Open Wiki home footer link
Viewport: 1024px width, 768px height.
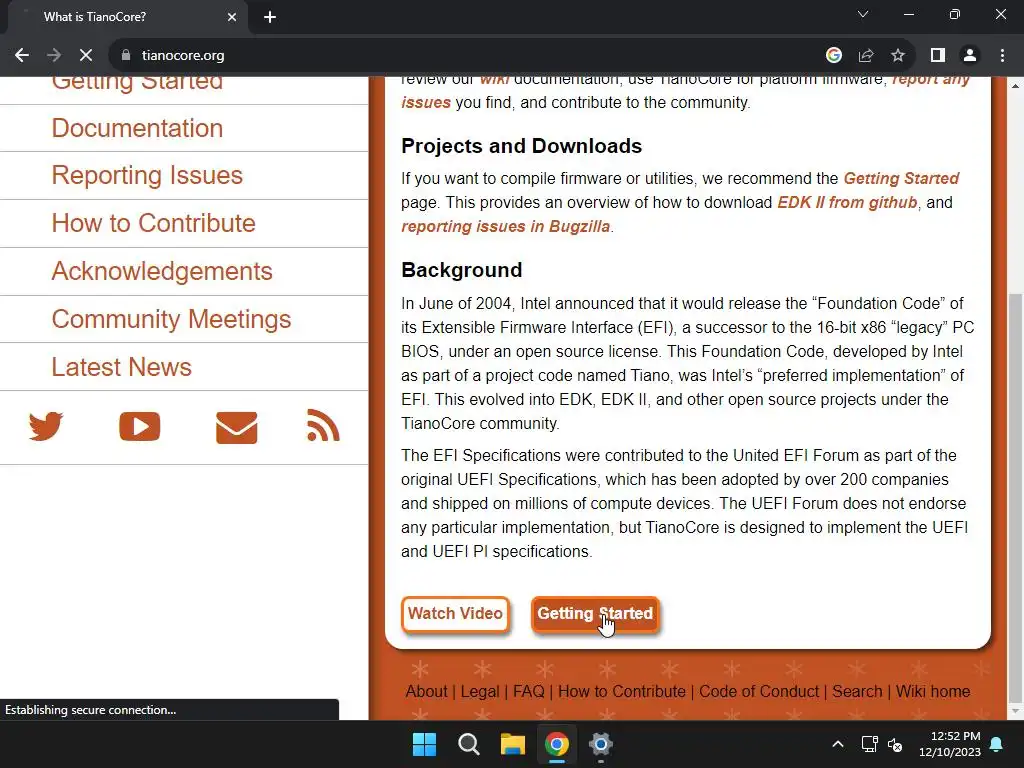pos(933,692)
